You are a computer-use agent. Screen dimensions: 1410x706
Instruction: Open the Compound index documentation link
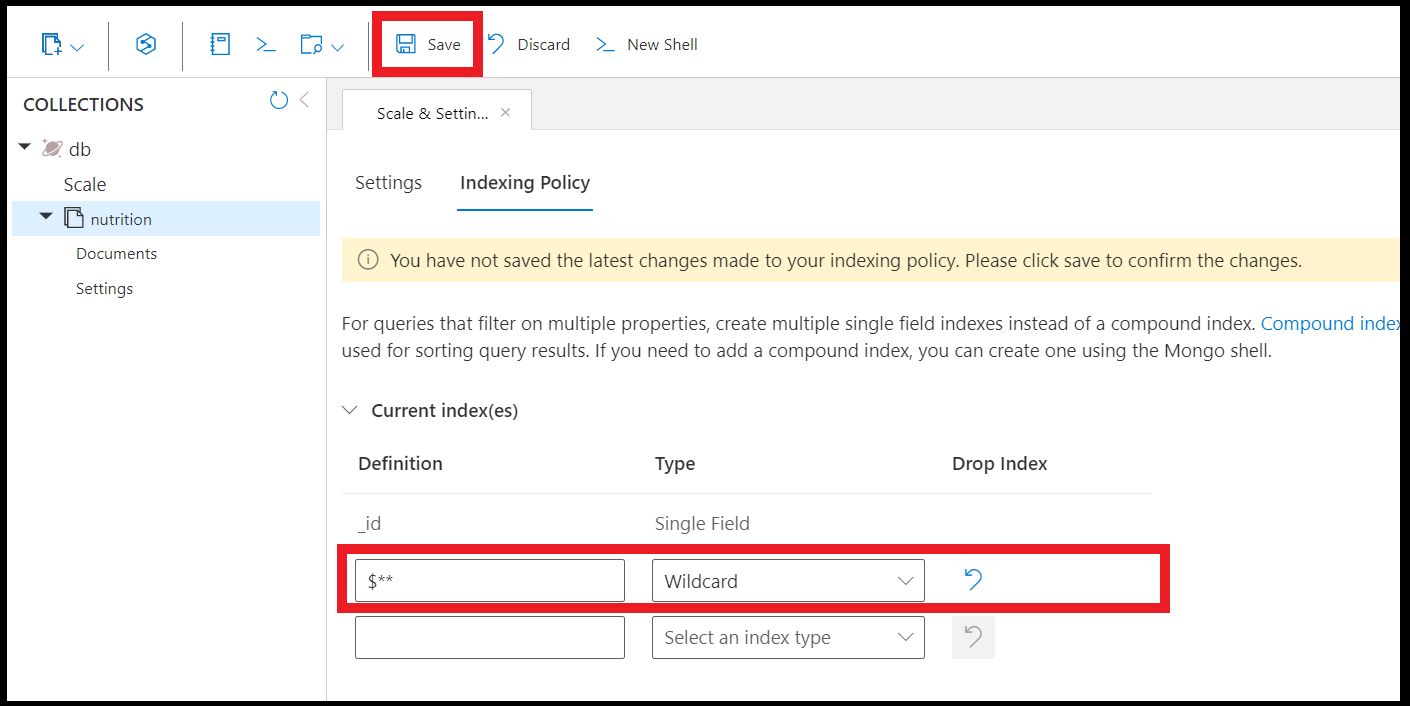pyautogui.click(x=1330, y=323)
